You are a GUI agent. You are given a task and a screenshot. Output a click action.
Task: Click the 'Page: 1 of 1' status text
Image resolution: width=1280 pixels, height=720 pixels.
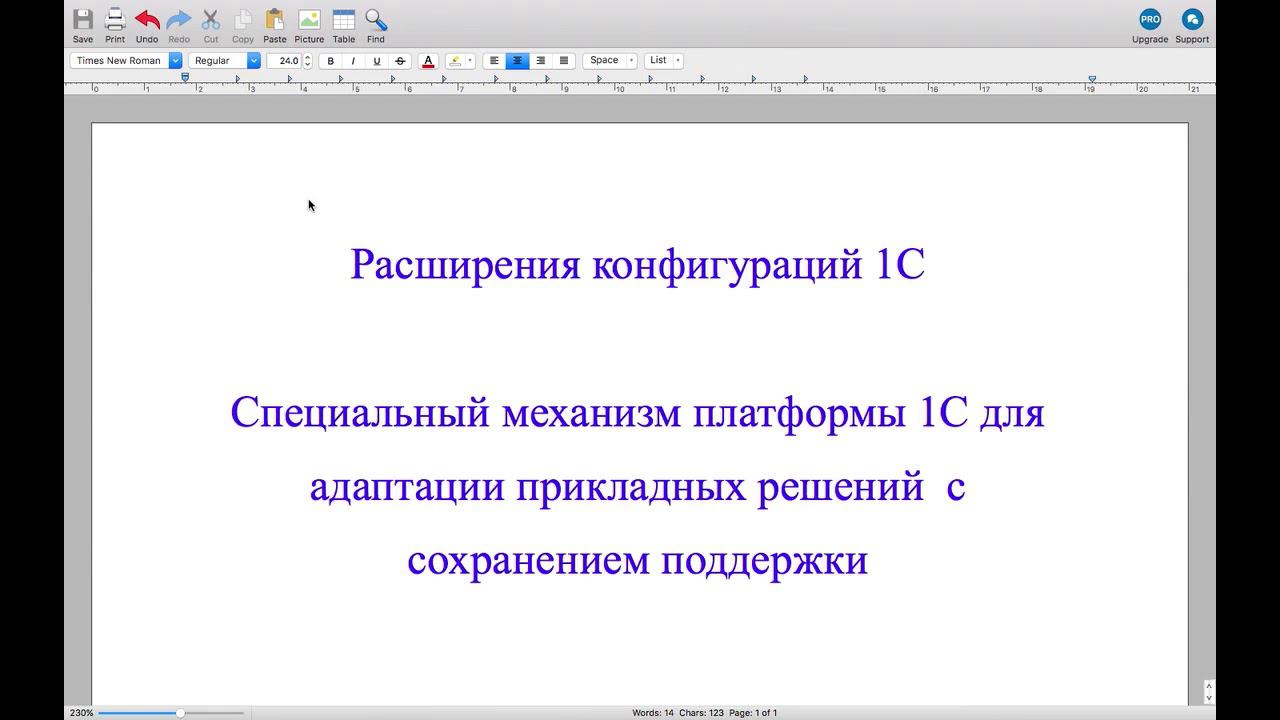[x=753, y=713]
